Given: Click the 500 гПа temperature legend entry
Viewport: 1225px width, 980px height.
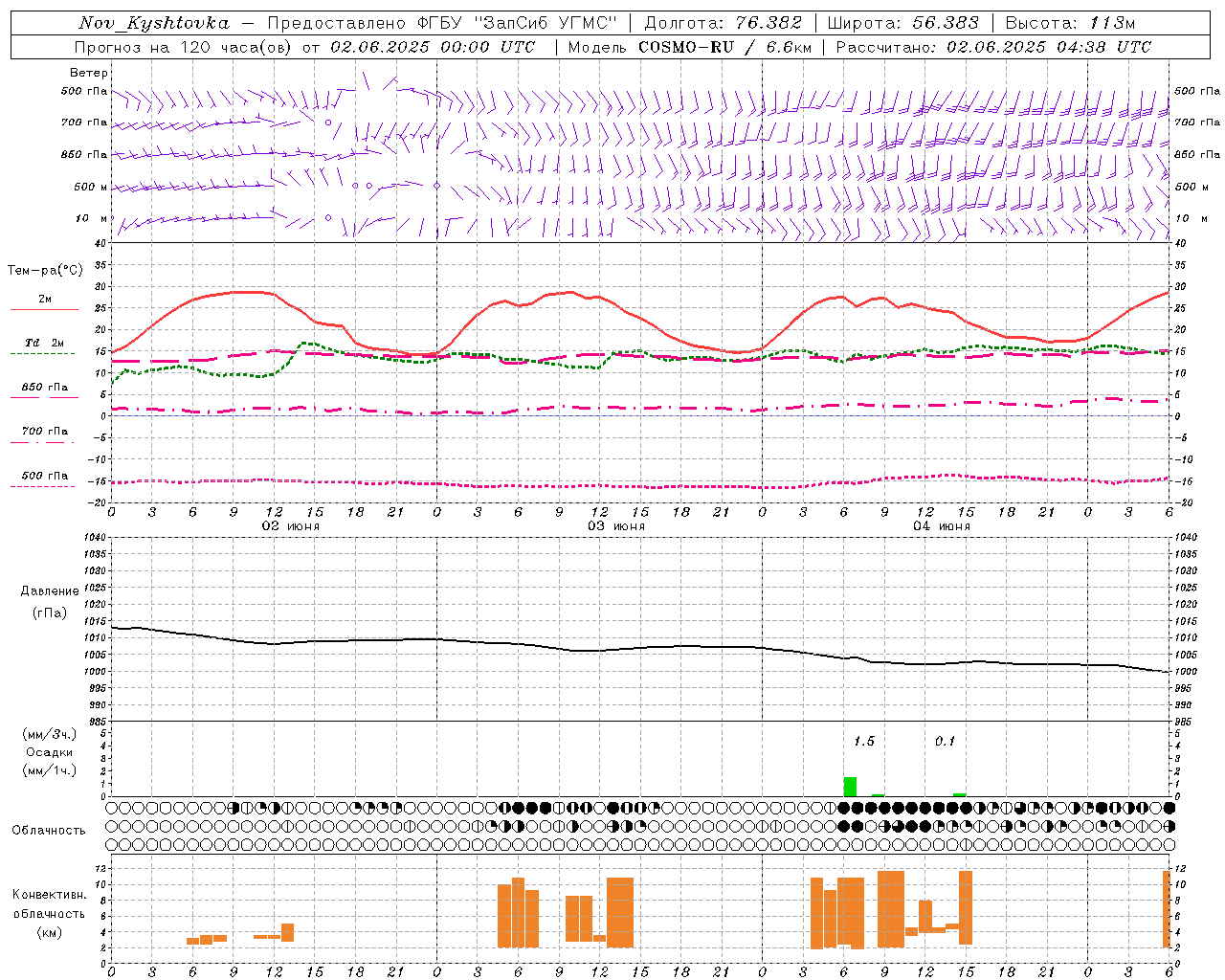Looking at the screenshot, I should (45, 476).
